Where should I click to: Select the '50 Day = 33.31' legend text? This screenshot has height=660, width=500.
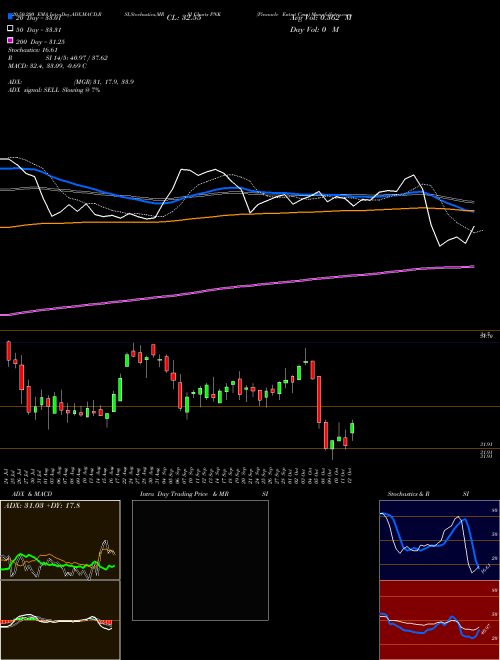coord(40,30)
